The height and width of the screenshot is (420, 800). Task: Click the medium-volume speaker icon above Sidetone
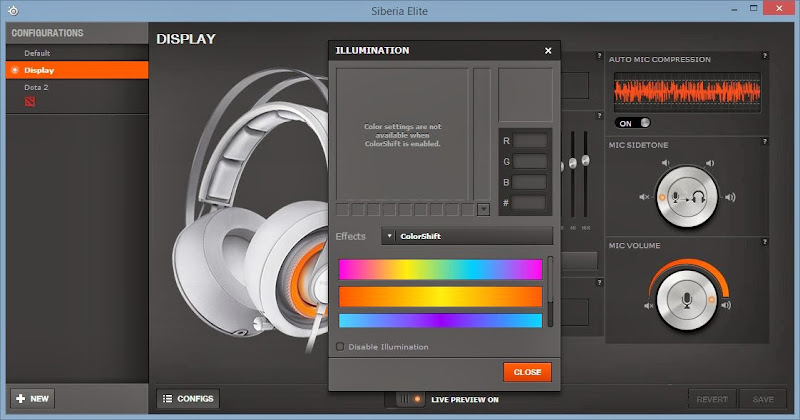710,163
